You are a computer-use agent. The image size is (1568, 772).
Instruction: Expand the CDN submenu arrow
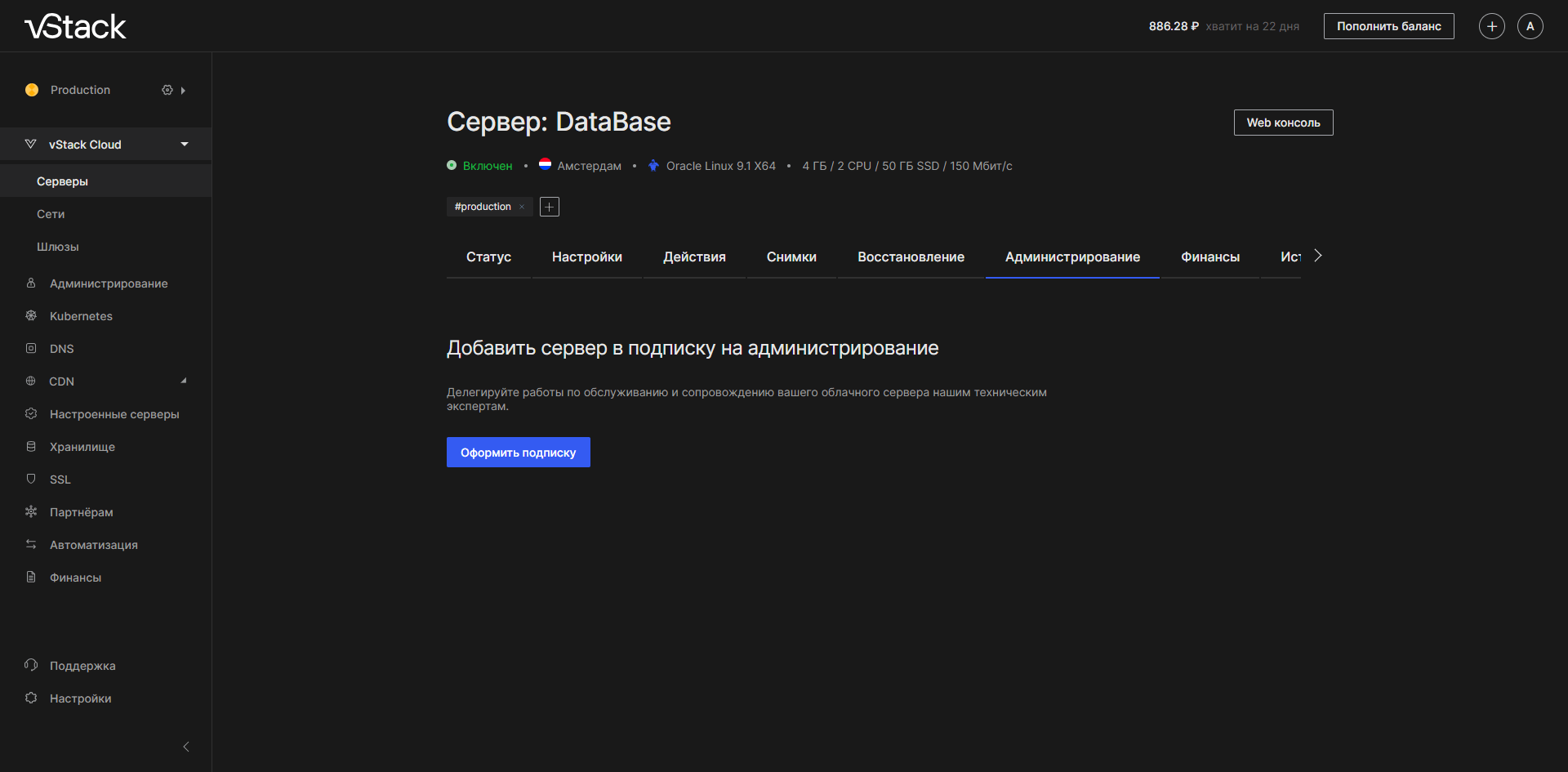coord(184,381)
